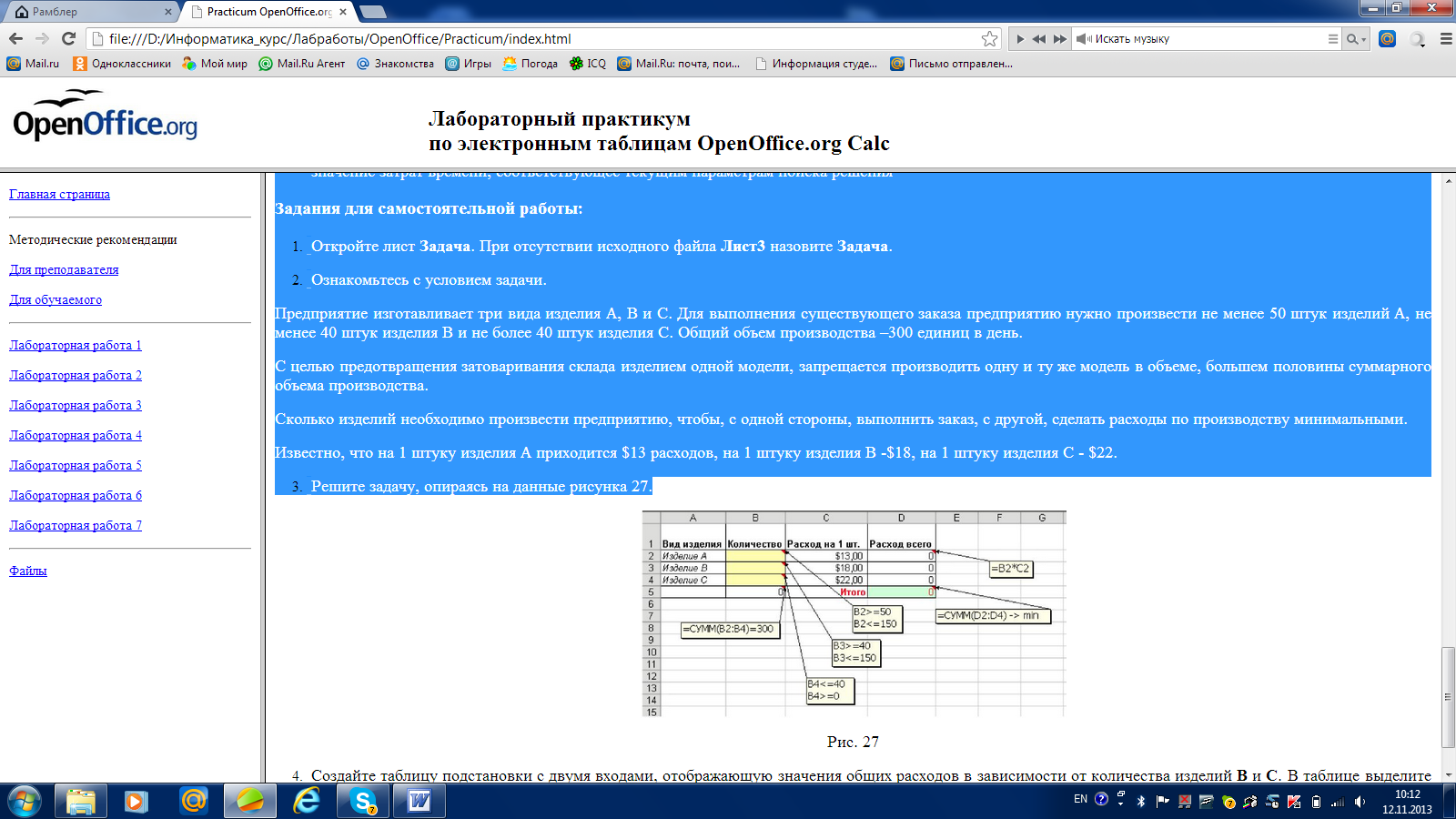Screen dimensions: 1456x819
Task: Click the OpenOffice.org logo
Action: [x=105, y=116]
